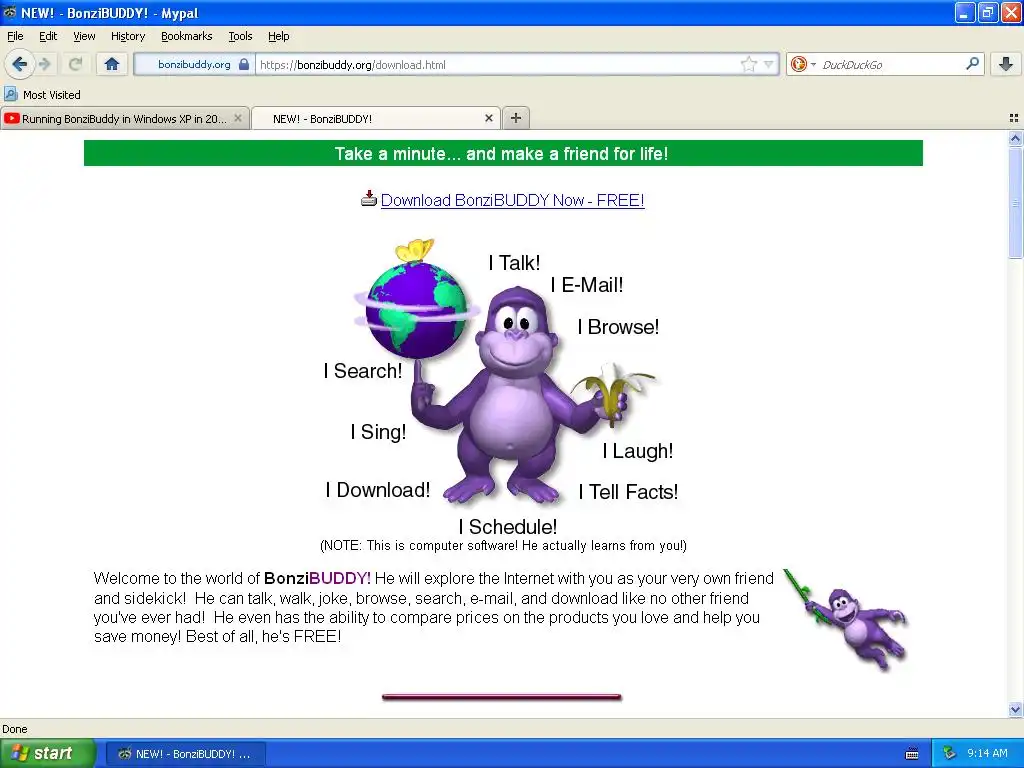Click the 'I Talk!' text

[515, 263]
